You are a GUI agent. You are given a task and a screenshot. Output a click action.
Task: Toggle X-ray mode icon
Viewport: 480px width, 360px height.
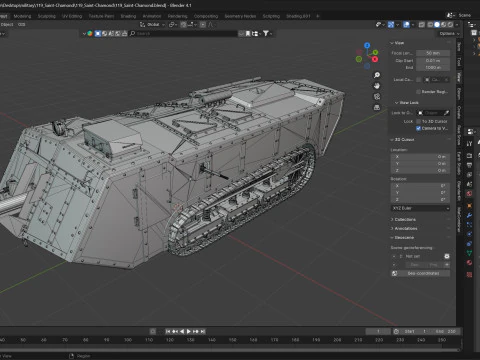pos(422,25)
